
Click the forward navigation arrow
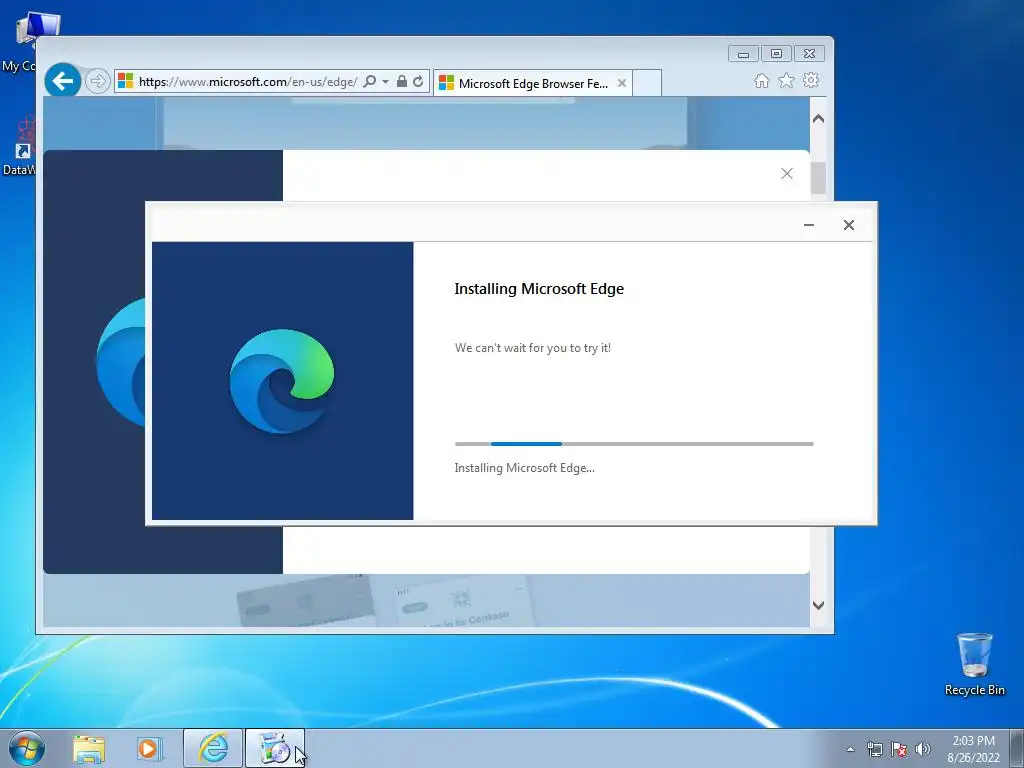click(98, 82)
